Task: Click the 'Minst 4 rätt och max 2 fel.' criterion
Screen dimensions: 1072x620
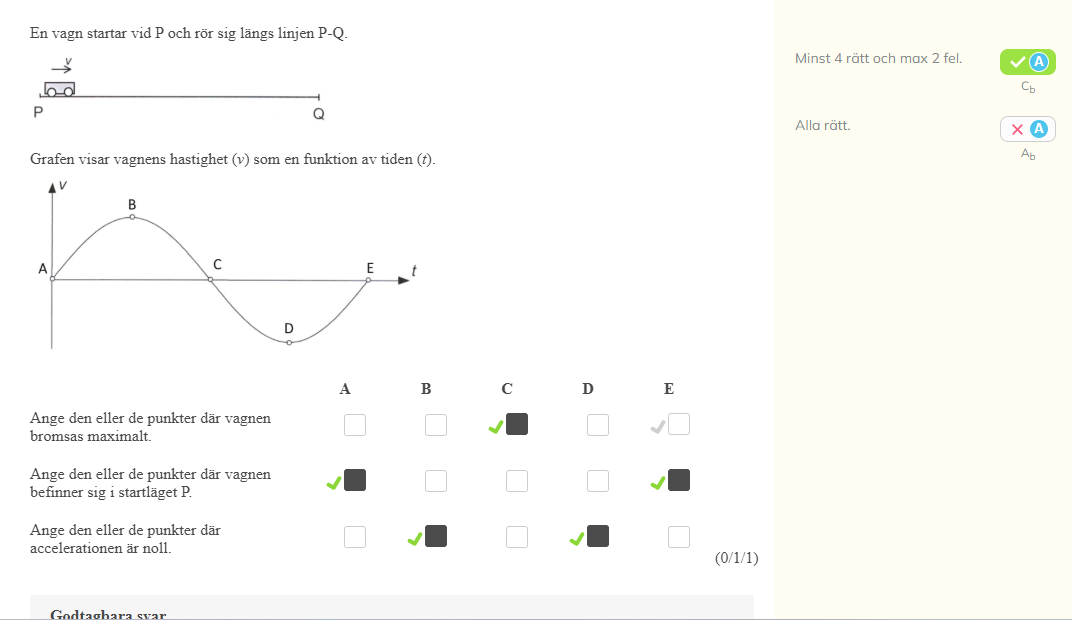Action: (878, 59)
